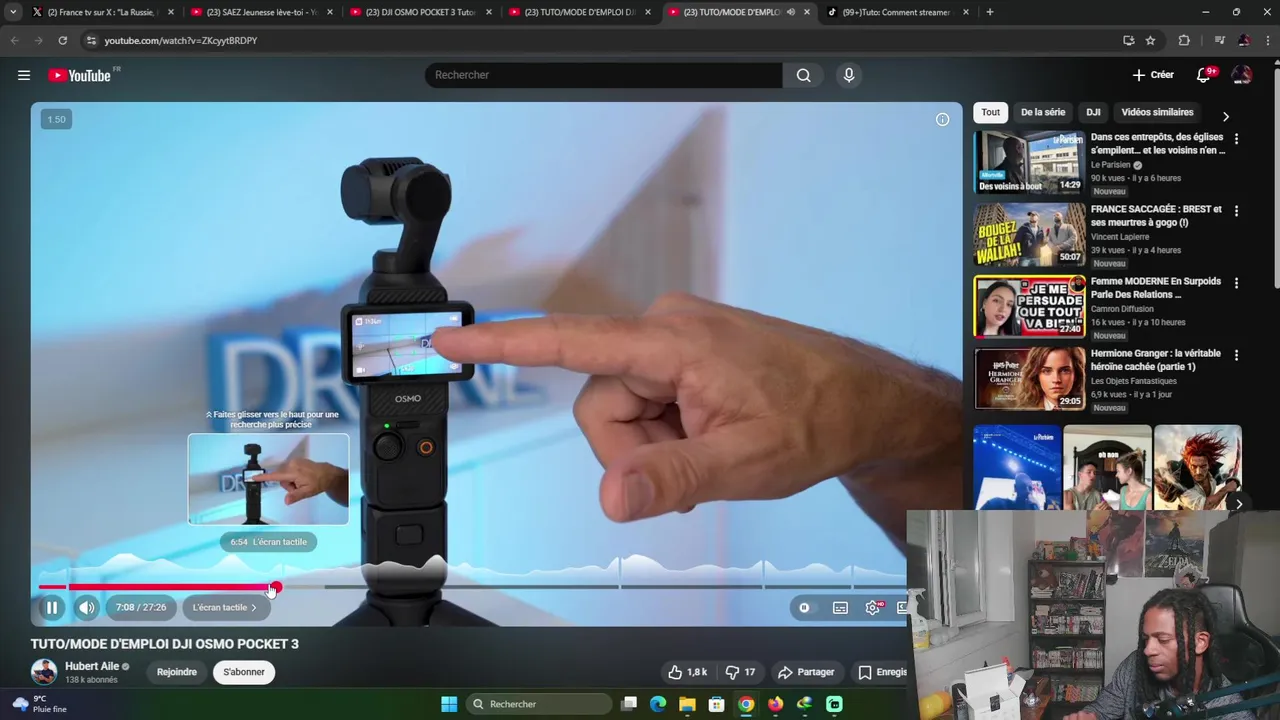Image resolution: width=1280 pixels, height=720 pixels.
Task: Open Microsoft Edge from taskbar
Action: 658,704
